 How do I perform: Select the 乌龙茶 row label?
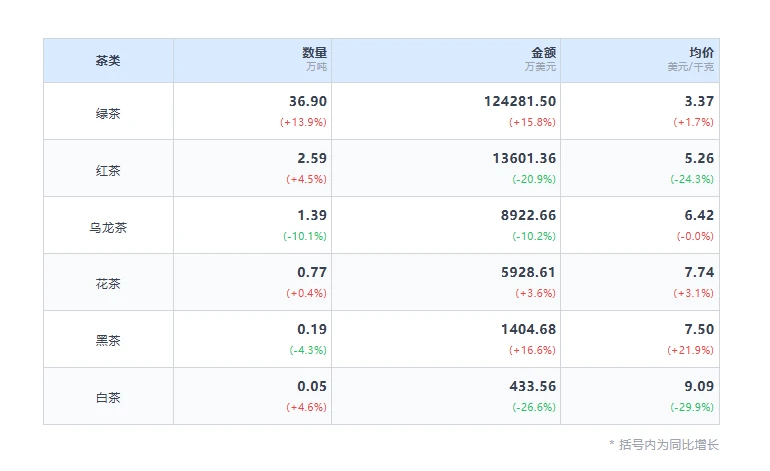(x=108, y=227)
